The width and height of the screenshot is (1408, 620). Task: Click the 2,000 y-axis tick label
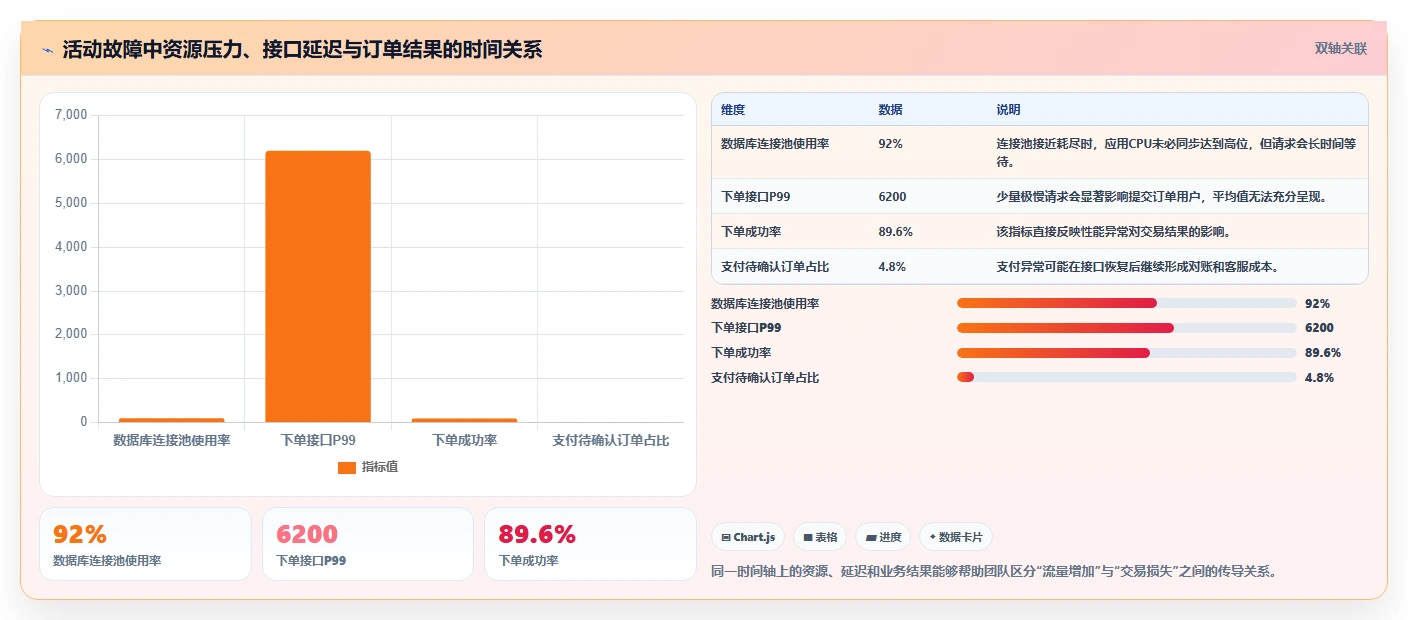[71, 334]
